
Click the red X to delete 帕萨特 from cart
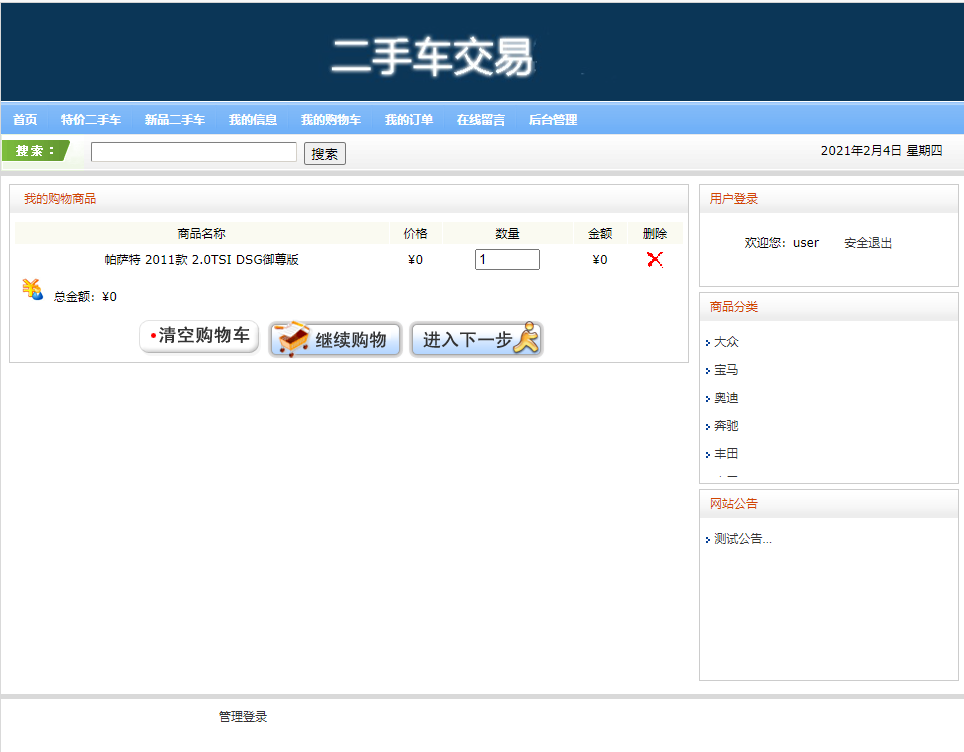[x=655, y=259]
